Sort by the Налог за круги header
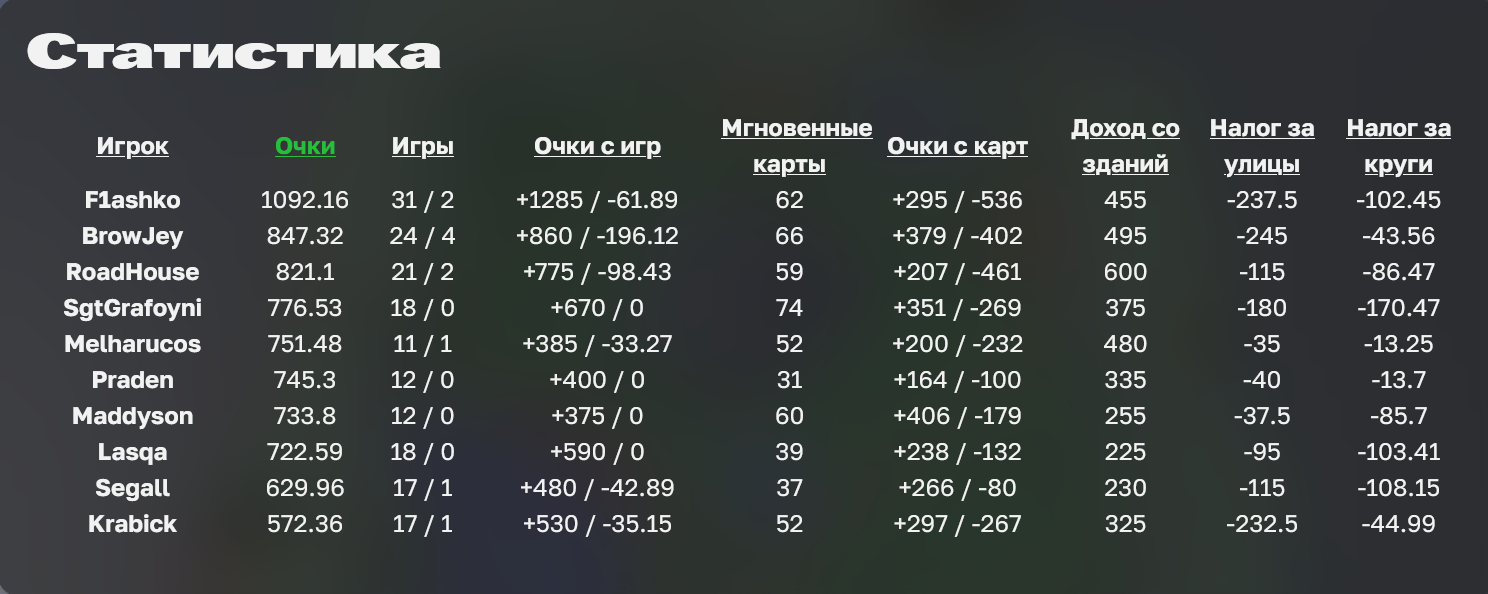1488x594 pixels. click(1399, 146)
